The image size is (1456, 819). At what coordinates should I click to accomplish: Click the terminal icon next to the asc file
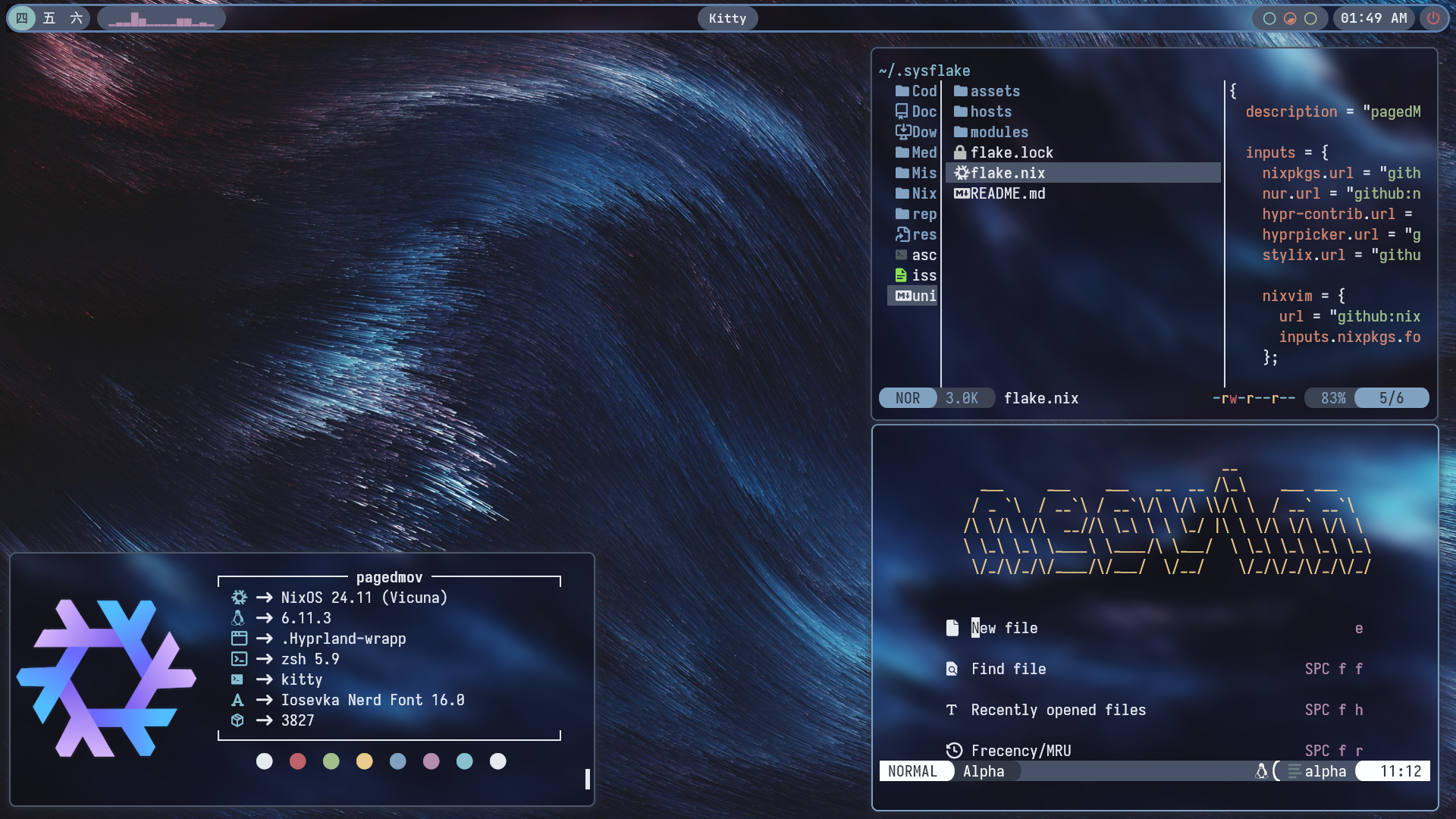point(902,255)
